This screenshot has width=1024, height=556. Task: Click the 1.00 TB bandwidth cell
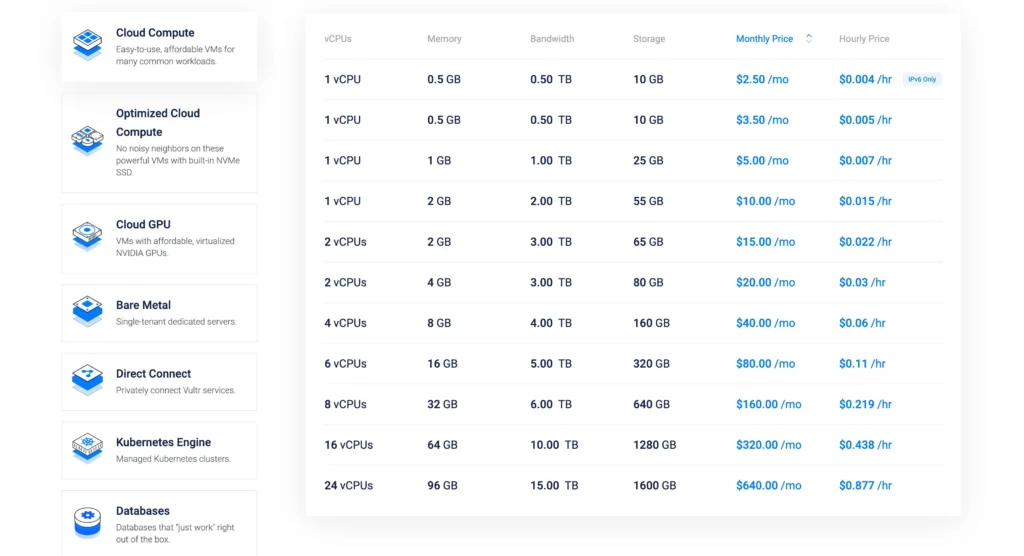point(551,160)
